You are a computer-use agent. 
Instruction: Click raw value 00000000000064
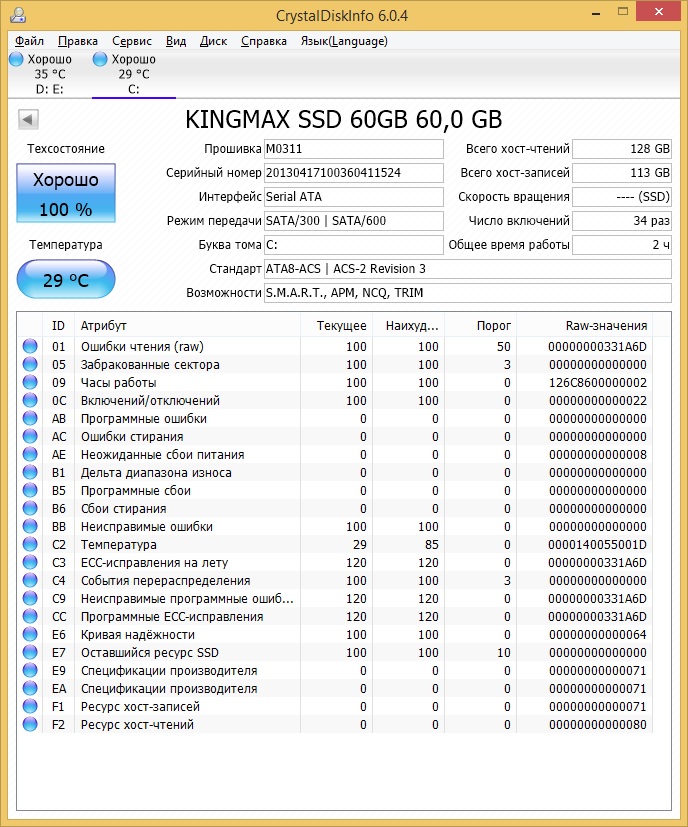pyautogui.click(x=597, y=634)
